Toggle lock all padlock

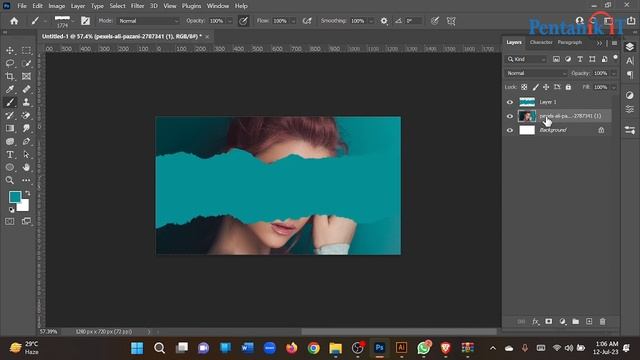pos(568,87)
